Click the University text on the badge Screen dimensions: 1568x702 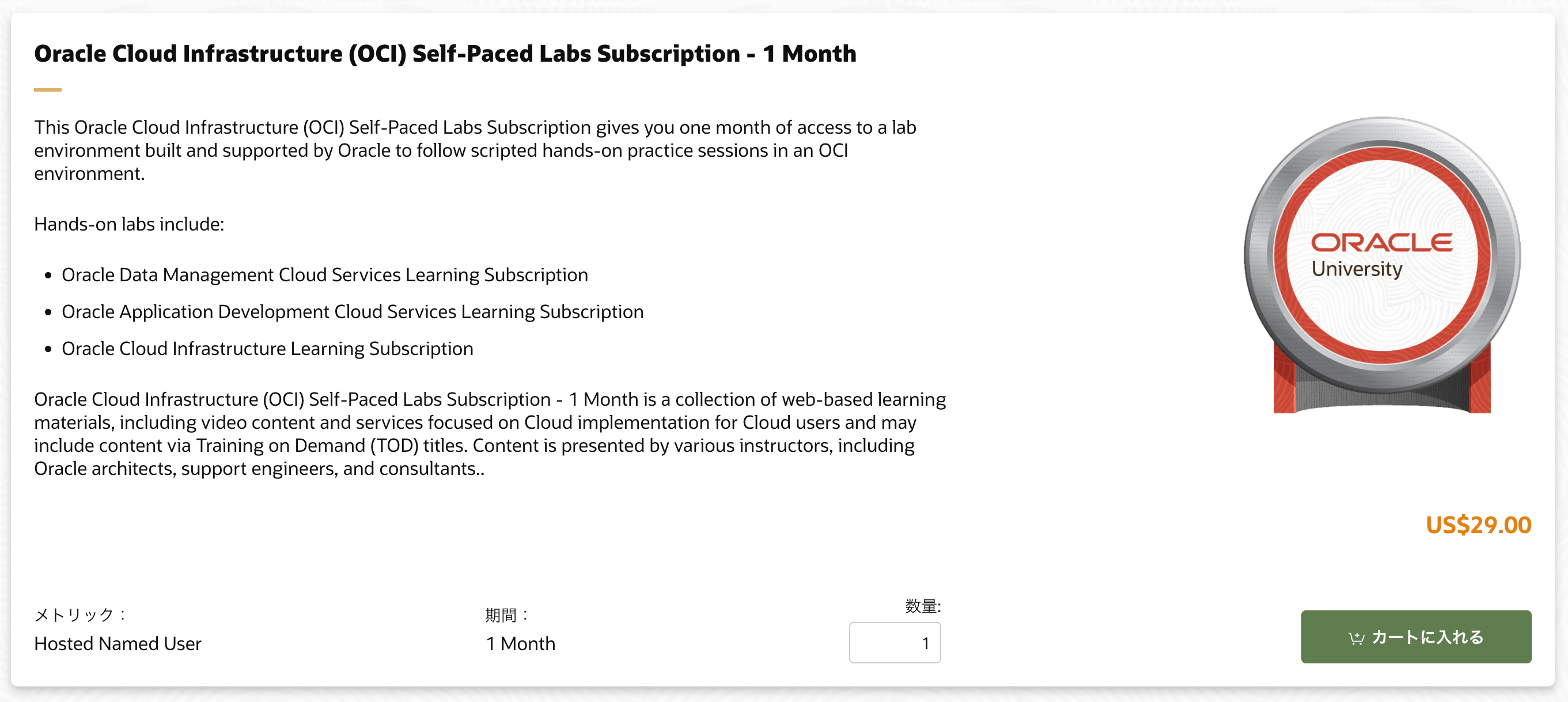pos(1357,269)
